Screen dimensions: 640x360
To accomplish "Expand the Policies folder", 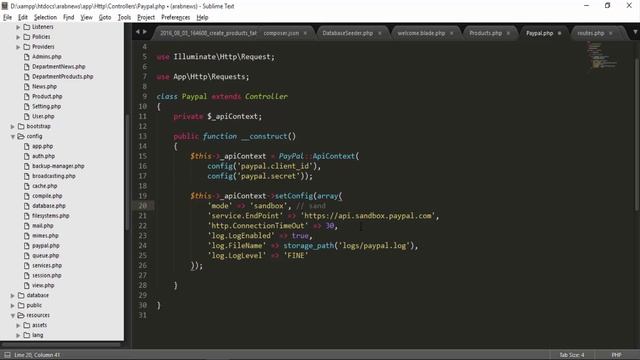I will (x=18, y=37).
